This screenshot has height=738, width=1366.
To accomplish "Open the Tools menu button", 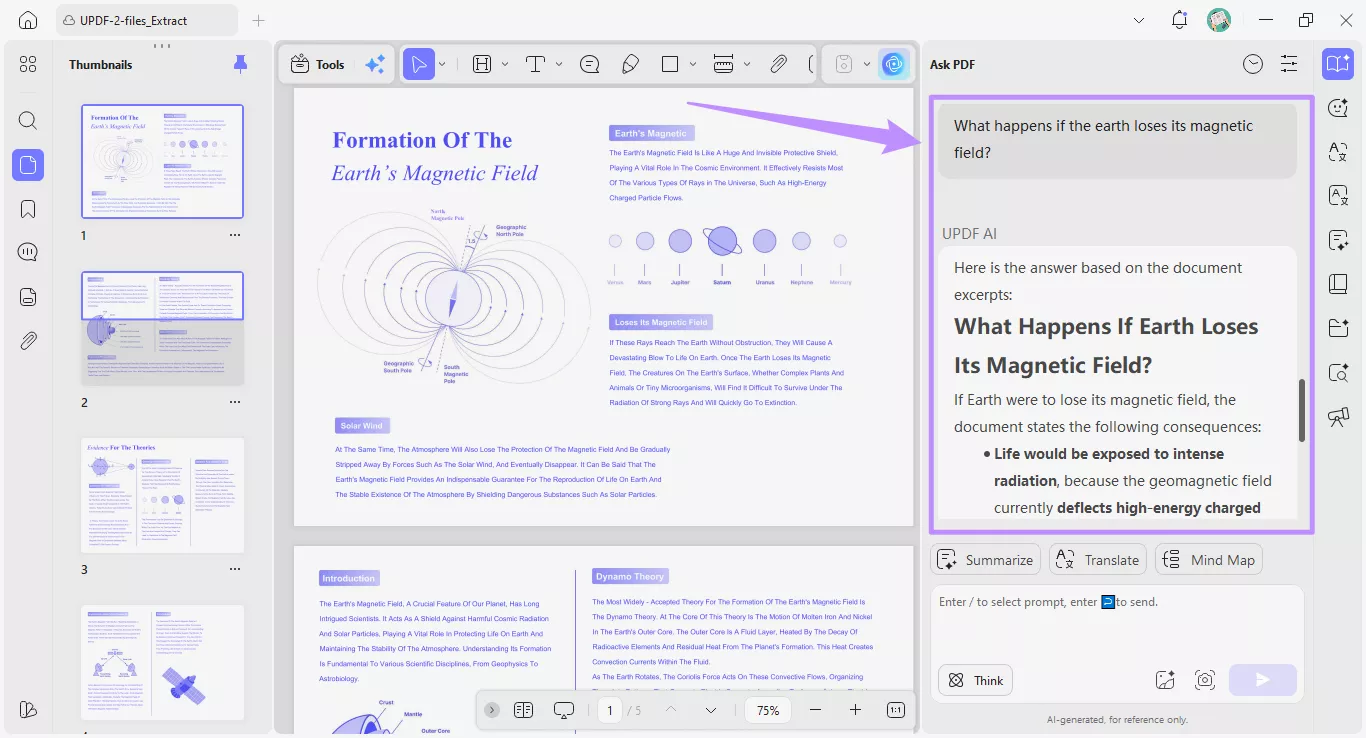I will tap(317, 64).
